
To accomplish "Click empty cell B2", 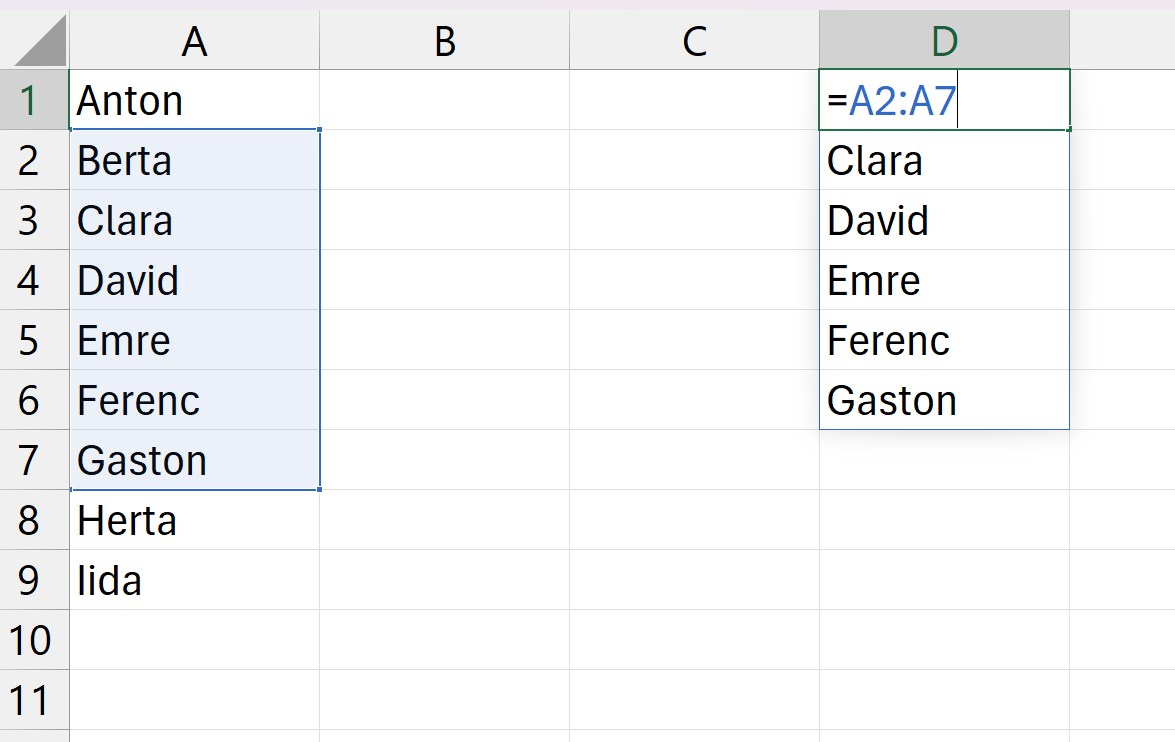I will coord(444,160).
